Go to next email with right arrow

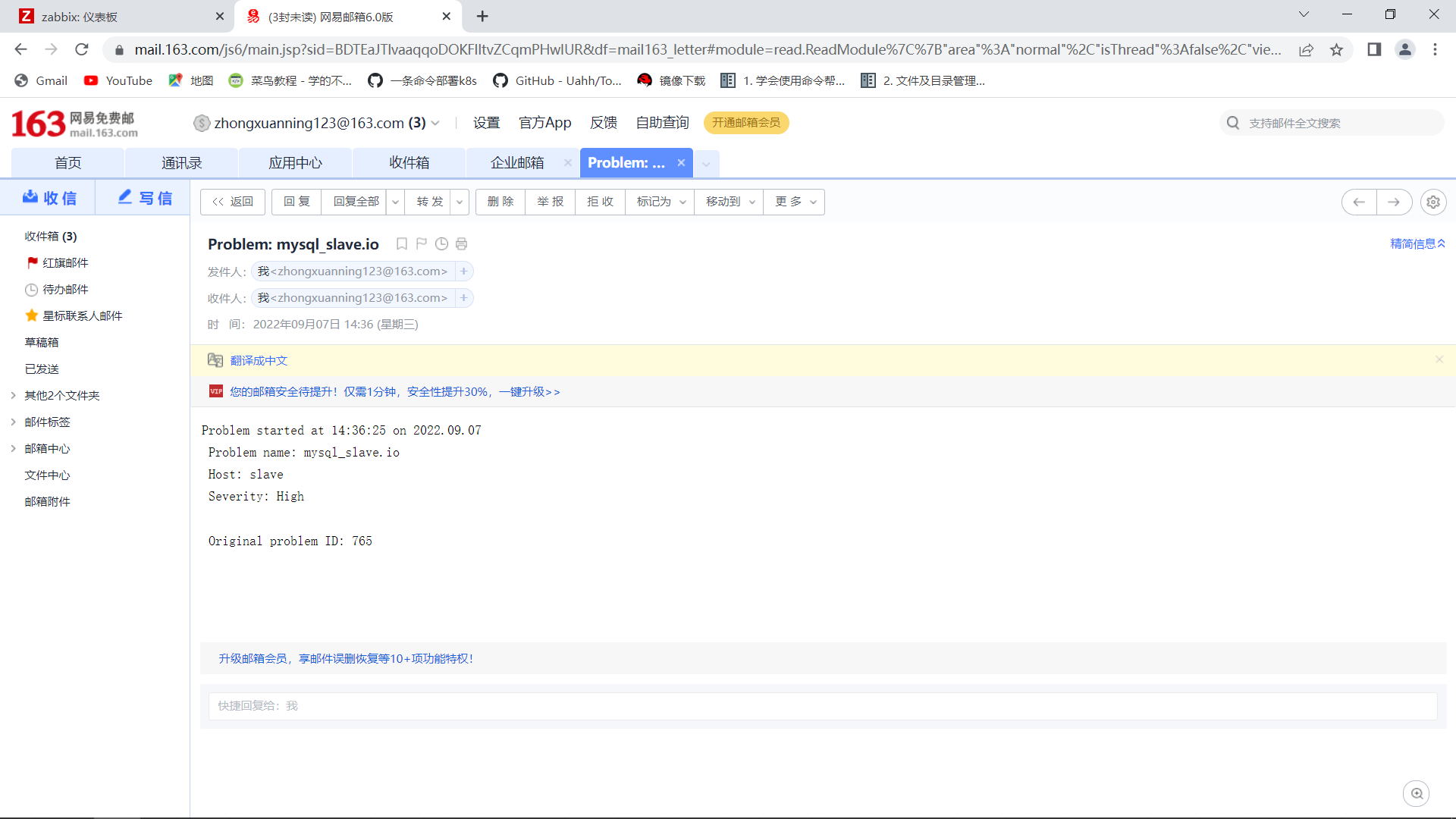click(x=1394, y=202)
